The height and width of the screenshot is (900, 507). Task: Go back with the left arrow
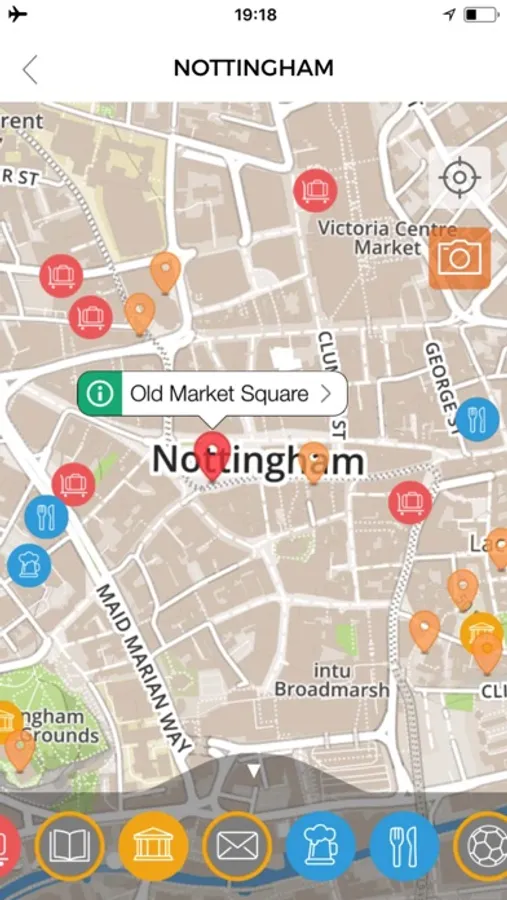click(30, 70)
